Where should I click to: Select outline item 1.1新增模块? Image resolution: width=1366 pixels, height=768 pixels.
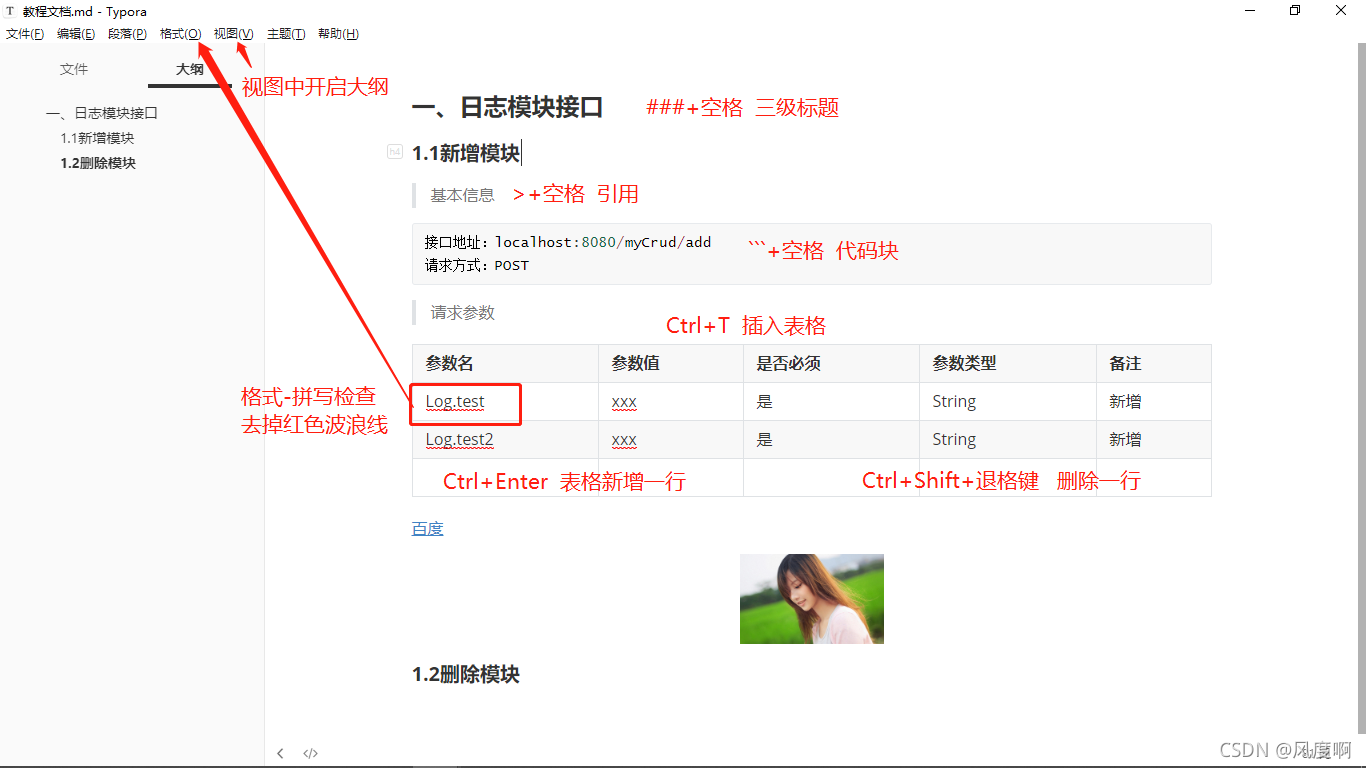(97, 138)
